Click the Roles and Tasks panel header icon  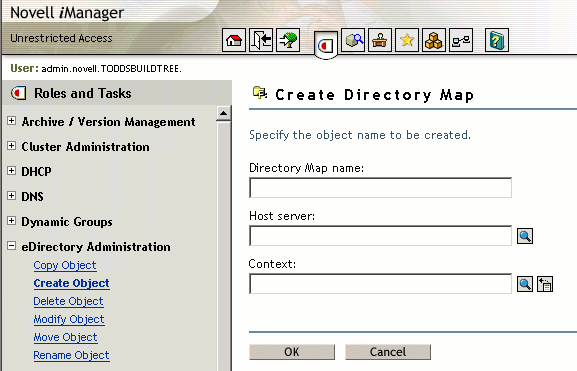tap(18, 93)
